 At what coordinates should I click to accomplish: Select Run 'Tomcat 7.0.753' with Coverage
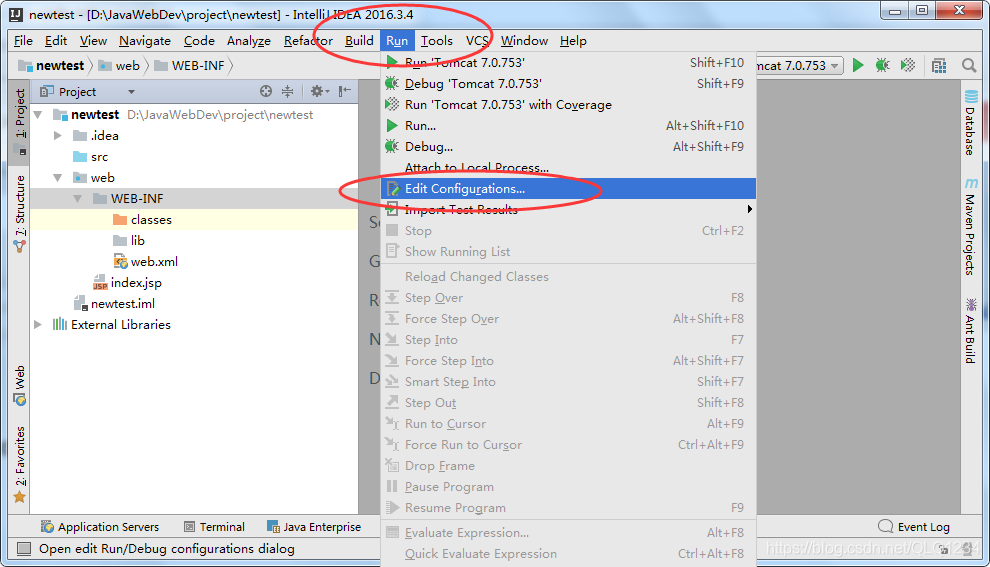(568, 105)
